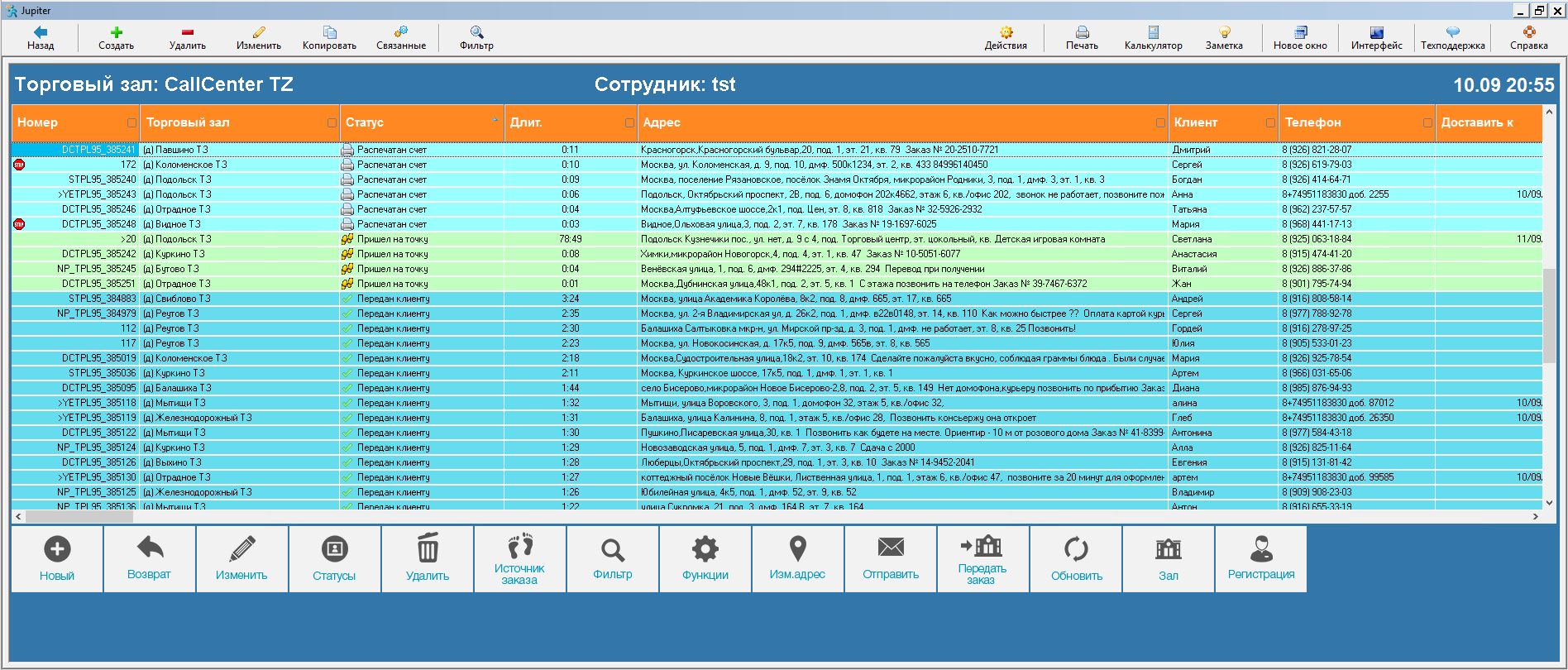Click the Адрес column header label
This screenshot has width=1568, height=670.
662,122
